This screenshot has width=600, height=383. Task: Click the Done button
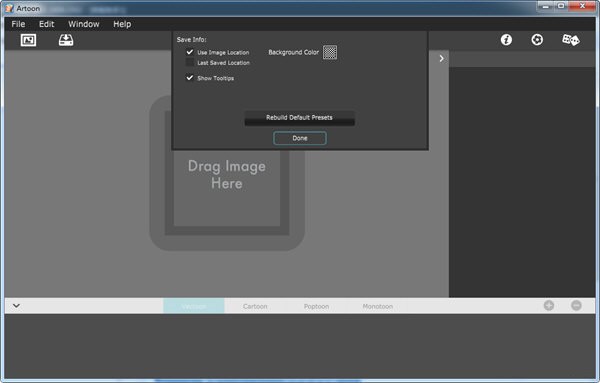[x=300, y=138]
